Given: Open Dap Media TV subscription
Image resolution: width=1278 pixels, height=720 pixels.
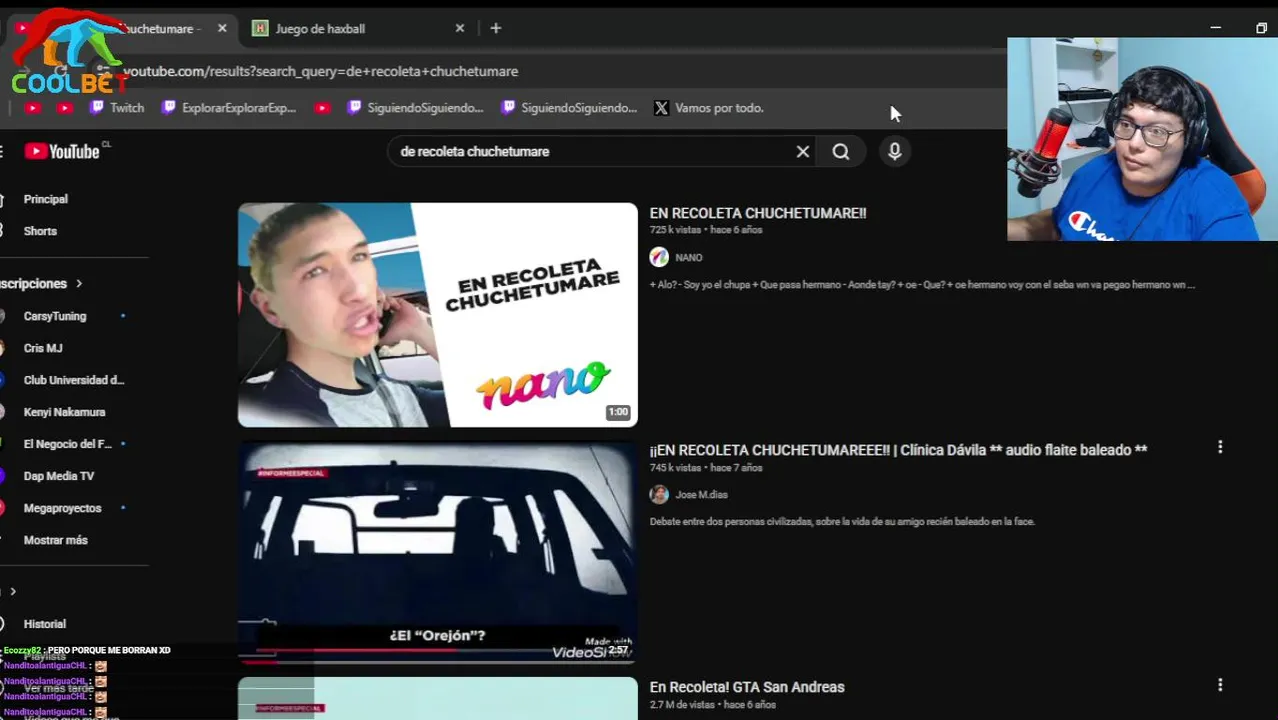Looking at the screenshot, I should (x=59, y=476).
